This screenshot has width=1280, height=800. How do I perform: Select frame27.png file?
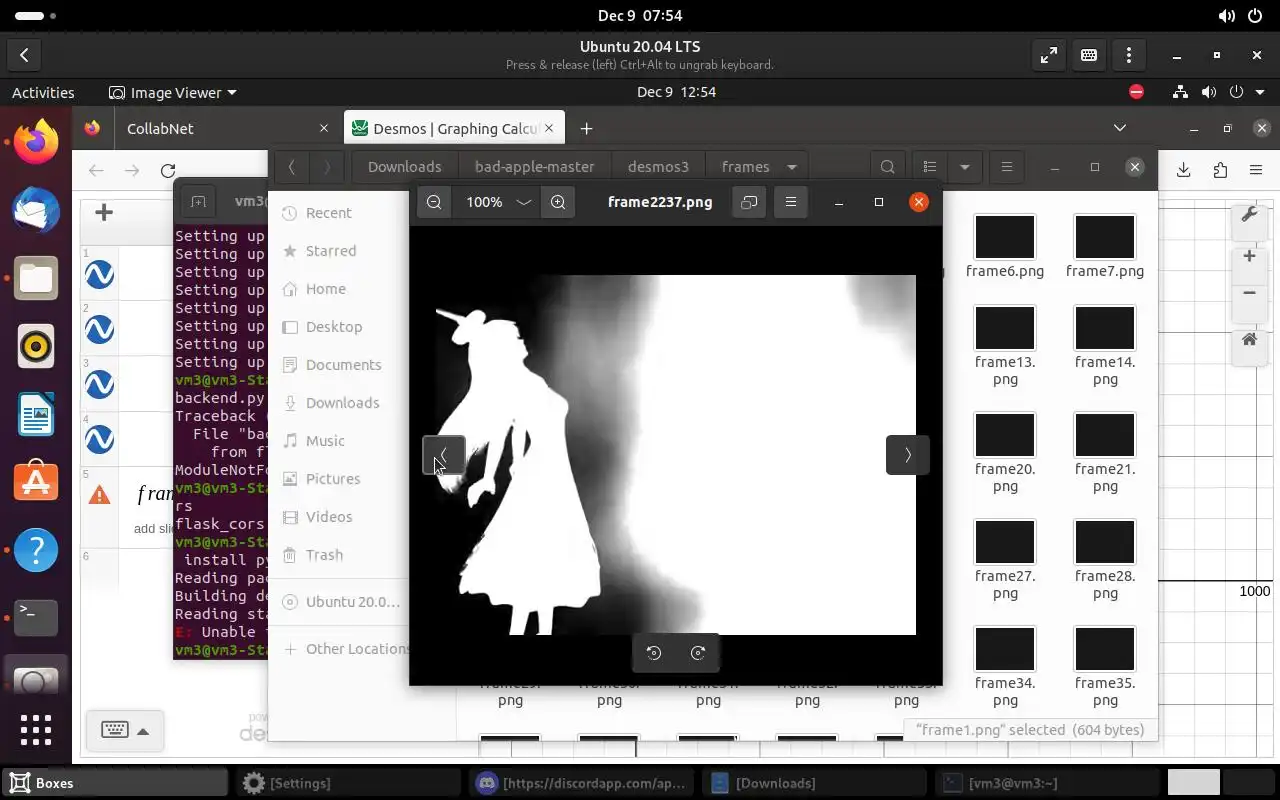[1004, 559]
